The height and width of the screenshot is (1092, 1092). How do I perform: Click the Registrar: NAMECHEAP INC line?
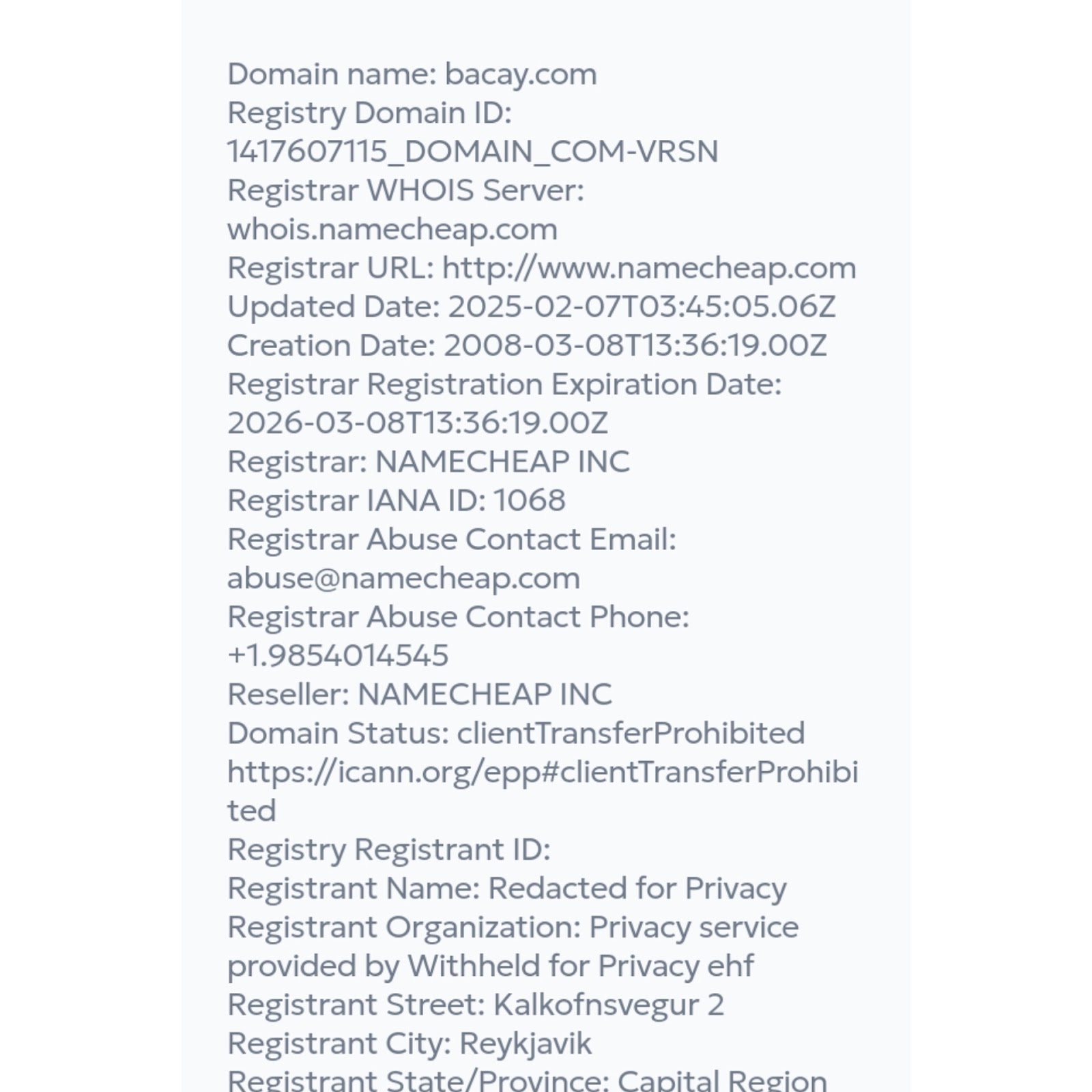coord(428,462)
